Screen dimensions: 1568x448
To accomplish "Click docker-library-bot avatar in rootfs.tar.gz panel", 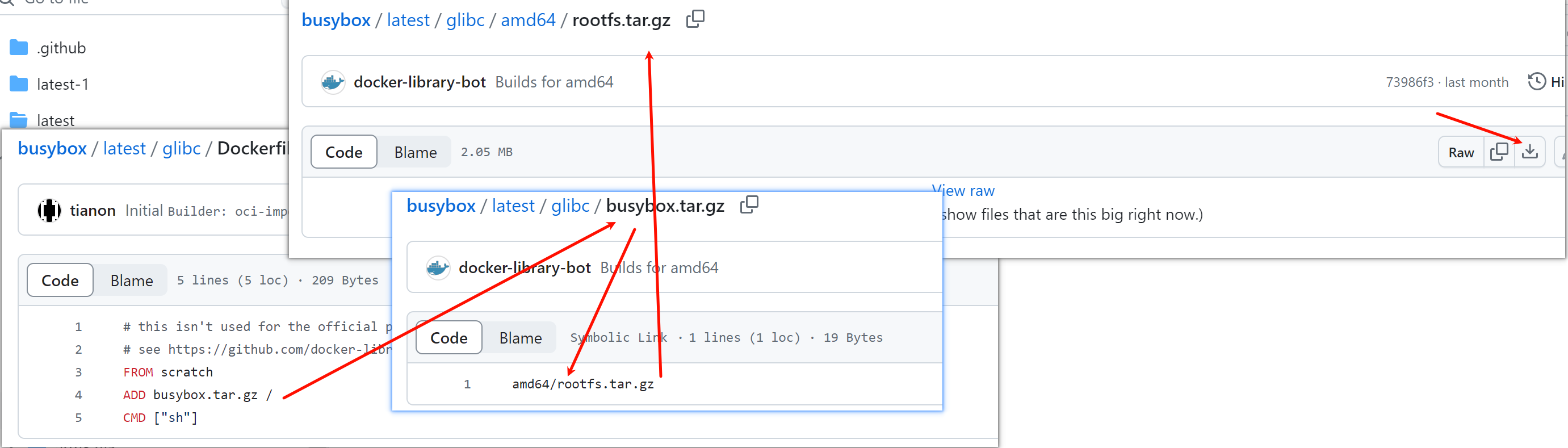I will (x=332, y=82).
